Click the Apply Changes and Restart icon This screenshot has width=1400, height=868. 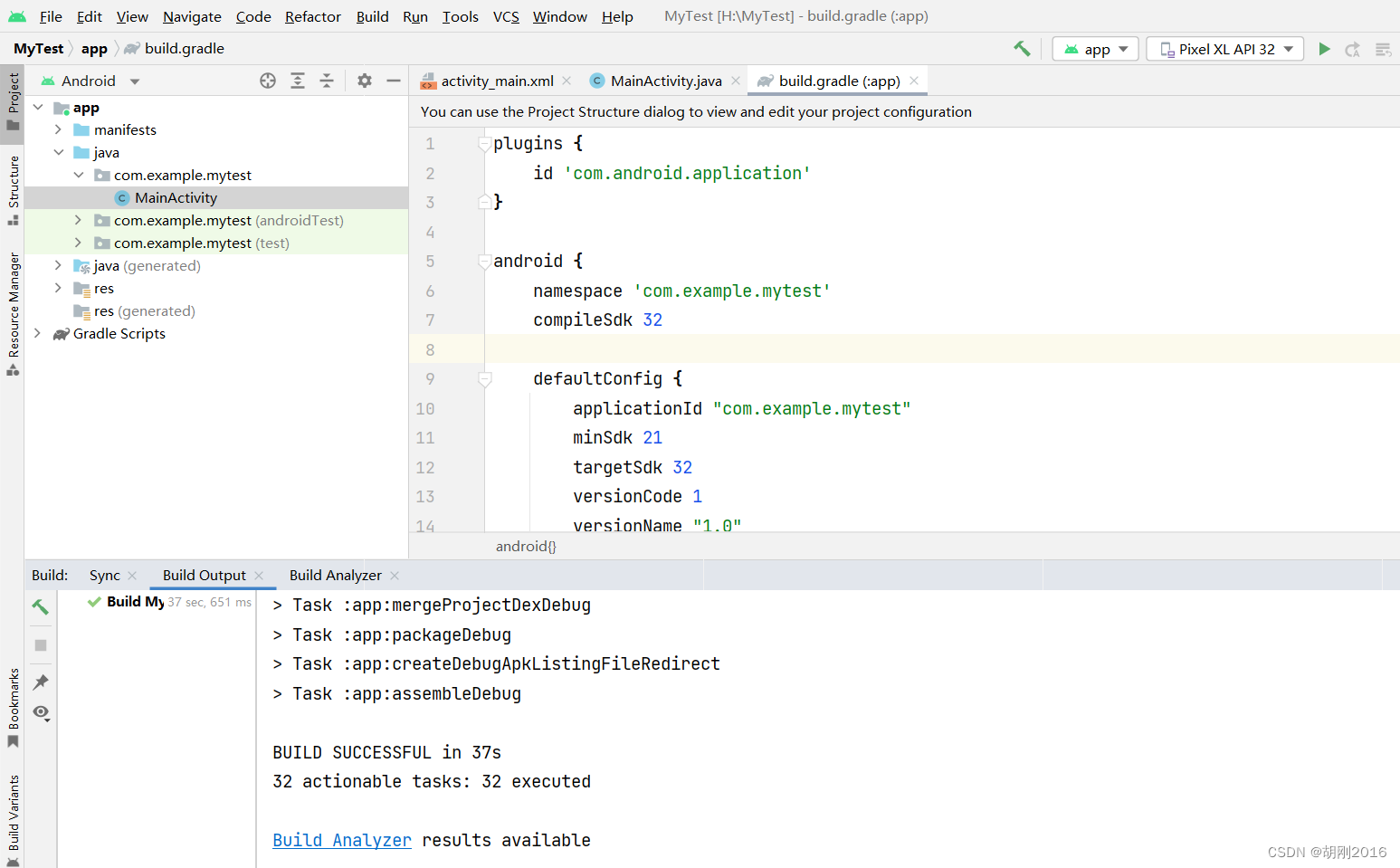tap(1353, 49)
